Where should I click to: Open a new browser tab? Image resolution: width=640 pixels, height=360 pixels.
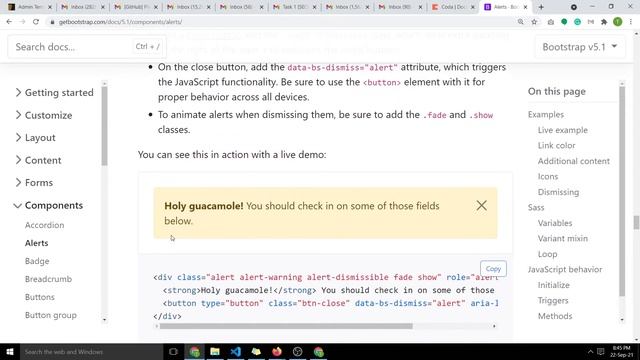[x=541, y=7]
